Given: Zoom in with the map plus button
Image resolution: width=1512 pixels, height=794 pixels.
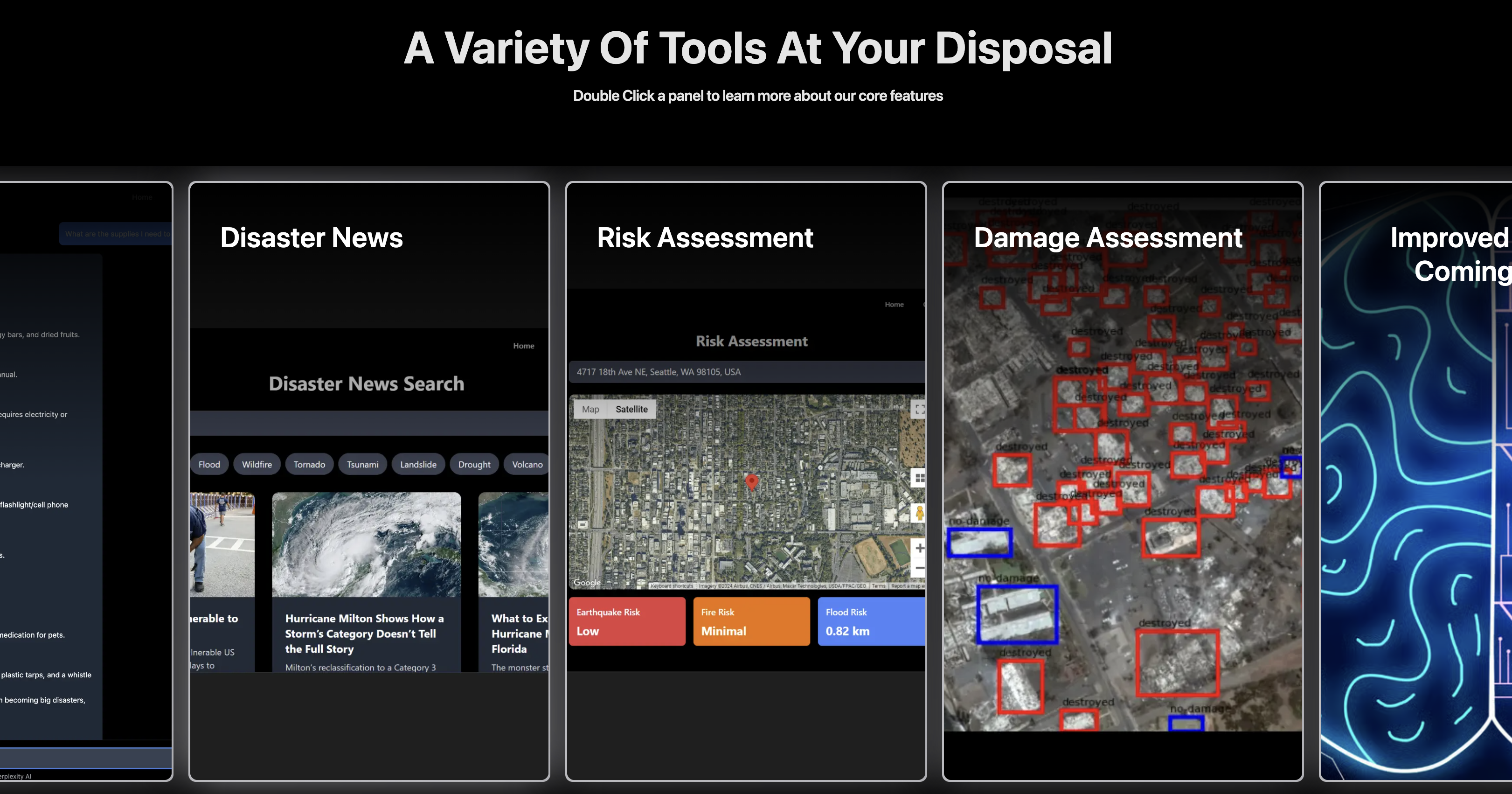Looking at the screenshot, I should [x=919, y=548].
